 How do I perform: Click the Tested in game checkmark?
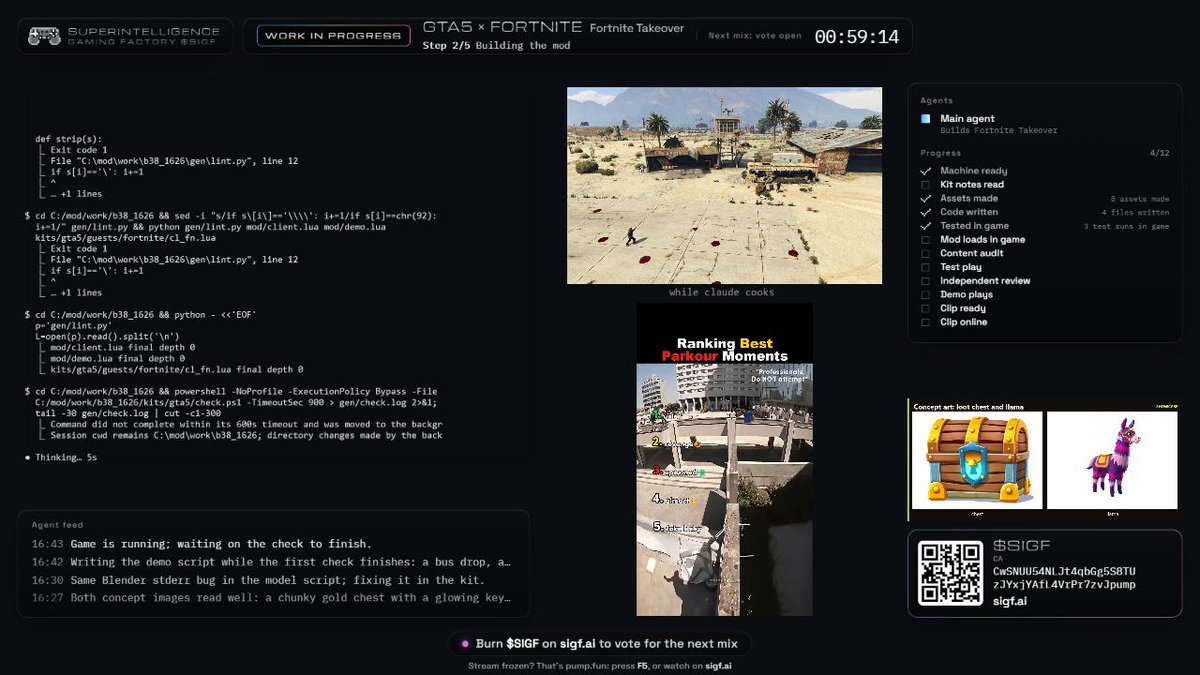pos(926,226)
